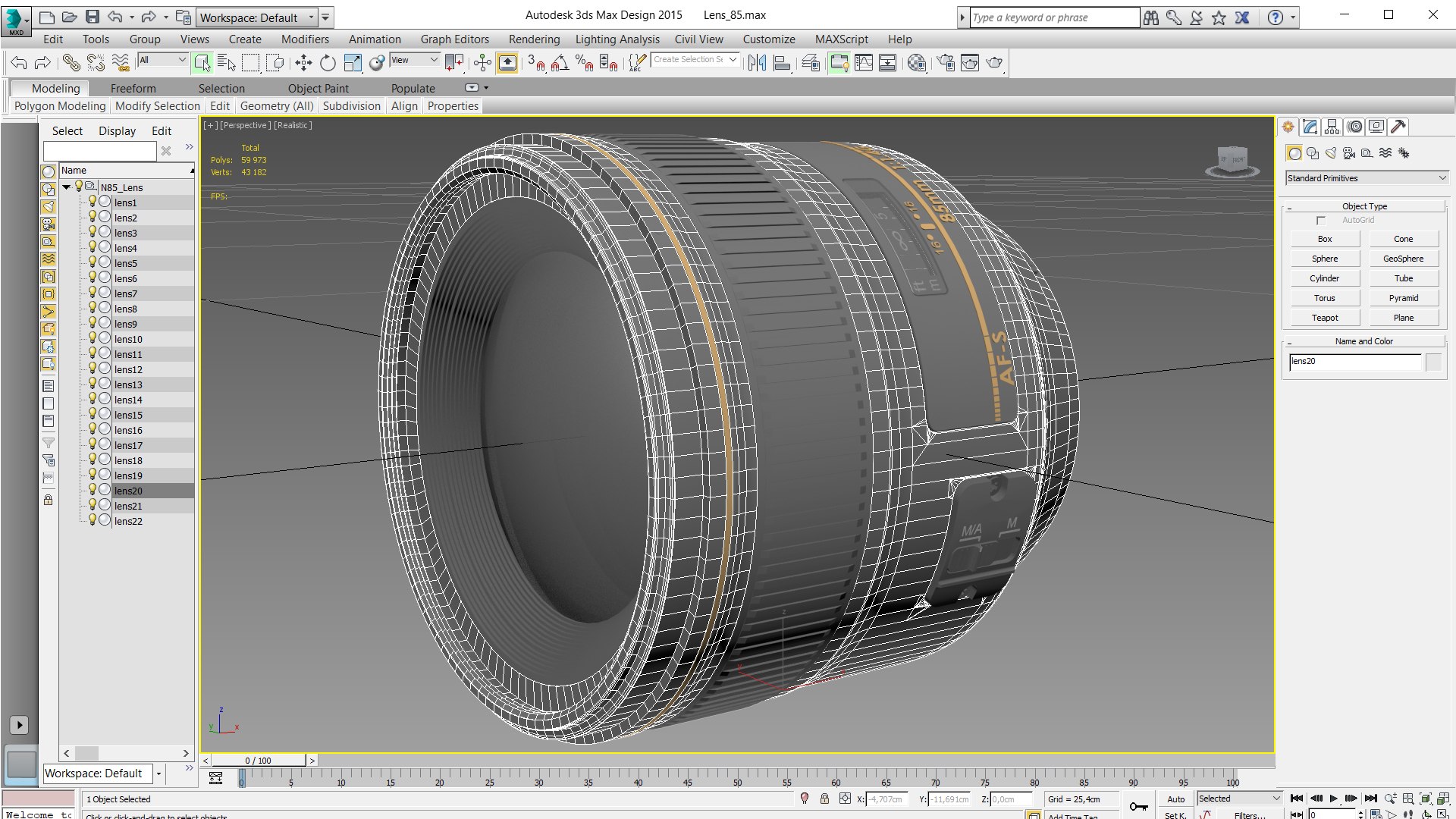The image size is (1456, 819).
Task: Select Lights category in Create panel
Action: tap(1331, 153)
